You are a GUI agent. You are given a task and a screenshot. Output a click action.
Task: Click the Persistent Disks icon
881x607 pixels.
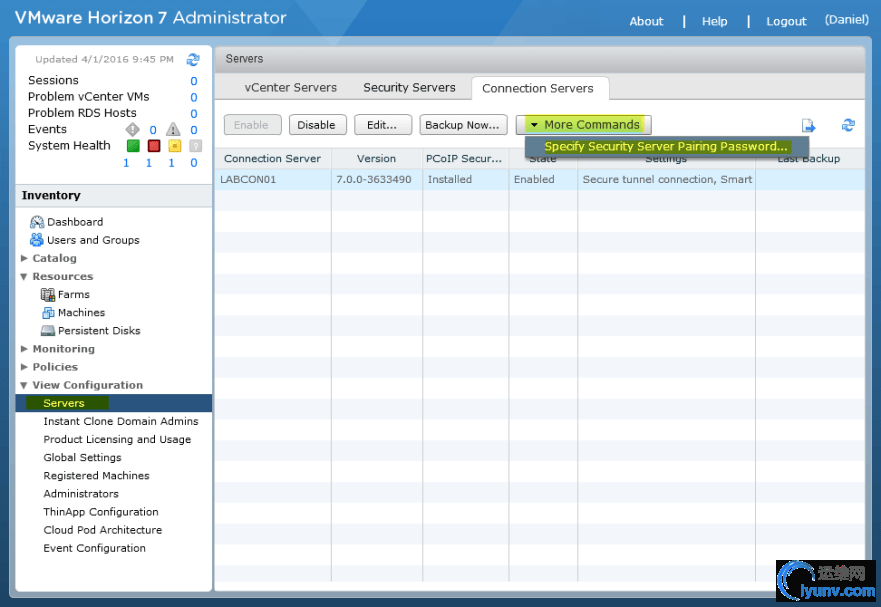[48, 330]
